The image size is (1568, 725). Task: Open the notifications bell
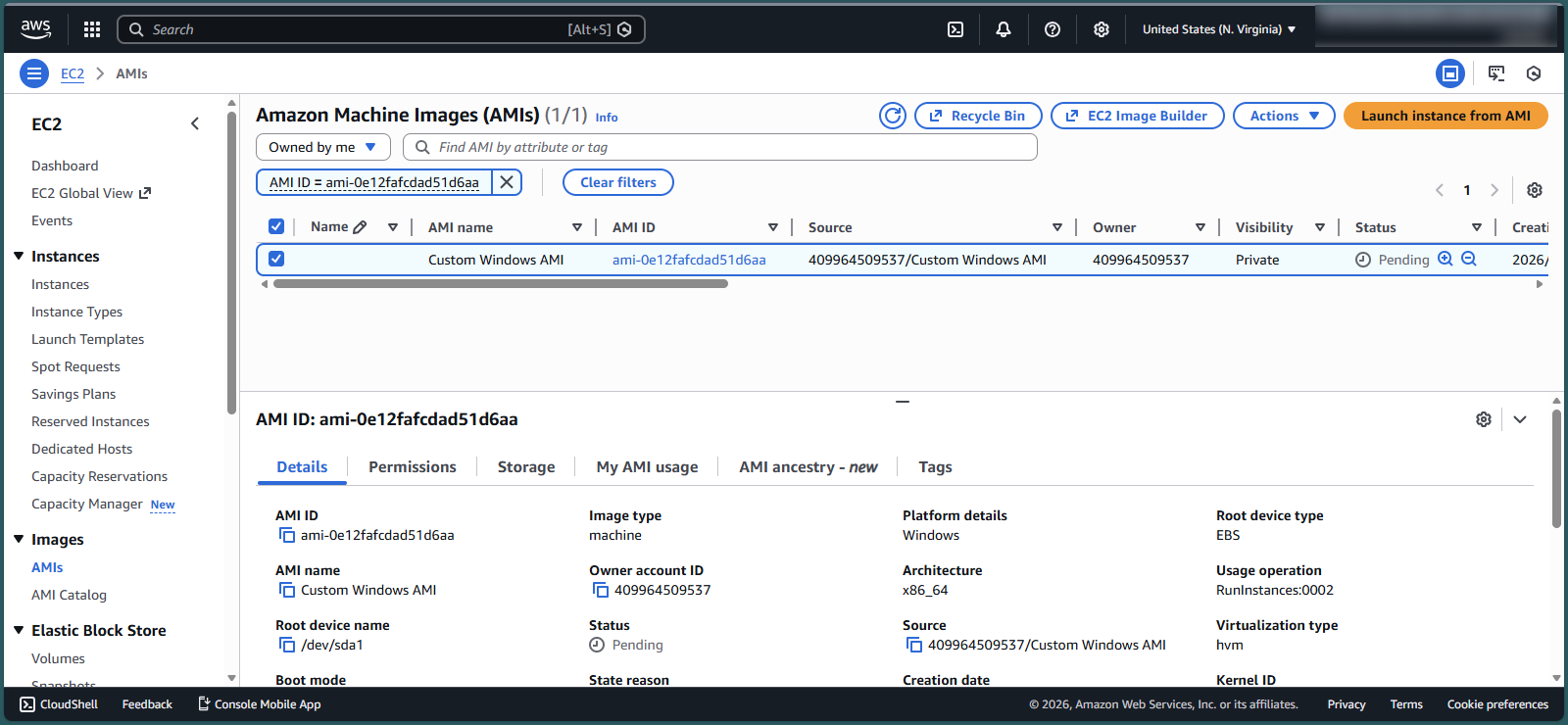1004,29
